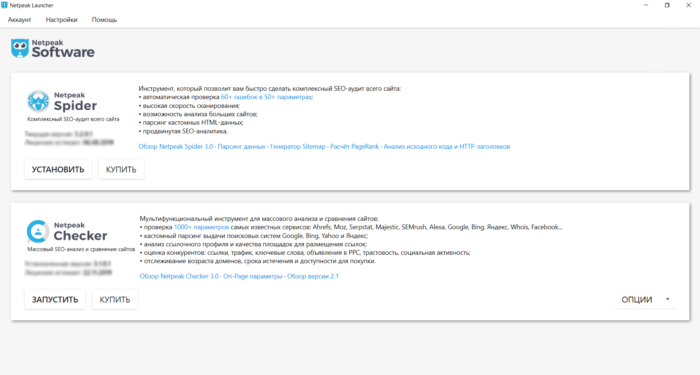Open the 'Обзор версии 2.1' link
This screenshot has height=375, width=700.
tap(313, 276)
